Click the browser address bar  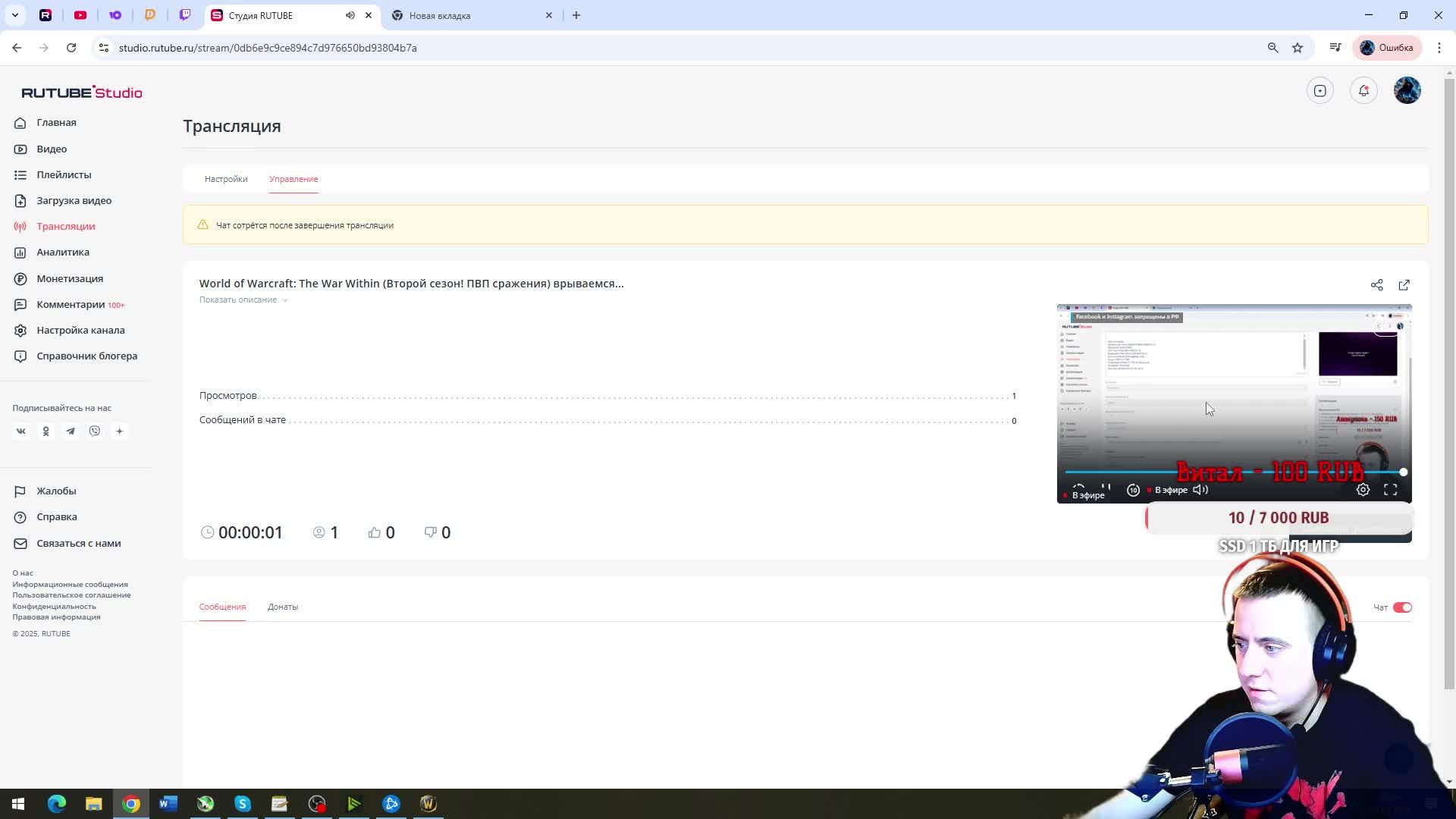682,48
